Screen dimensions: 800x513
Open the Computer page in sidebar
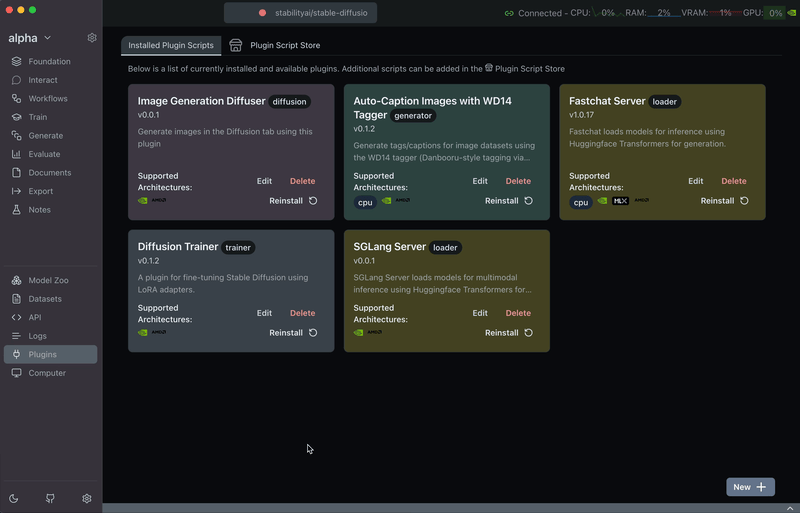(x=47, y=373)
